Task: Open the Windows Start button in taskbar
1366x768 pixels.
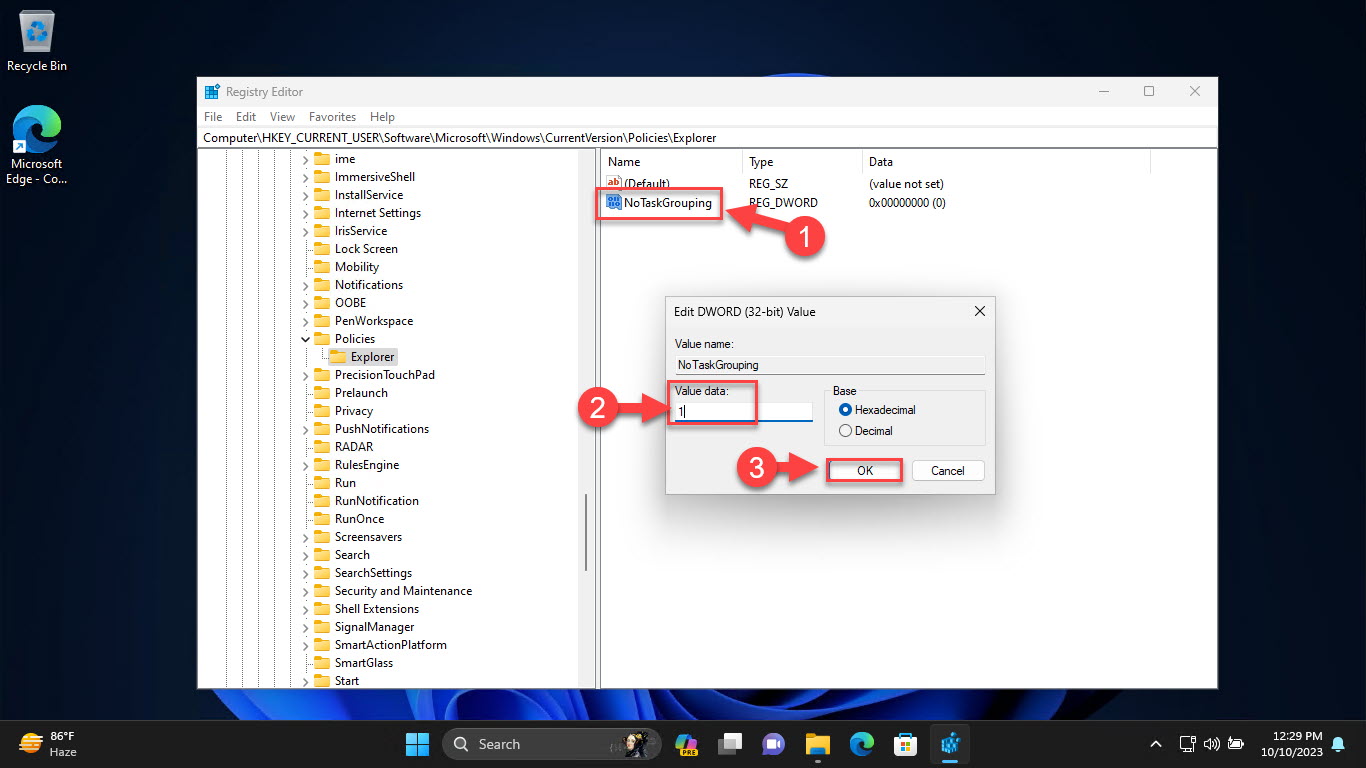Action: pos(417,744)
